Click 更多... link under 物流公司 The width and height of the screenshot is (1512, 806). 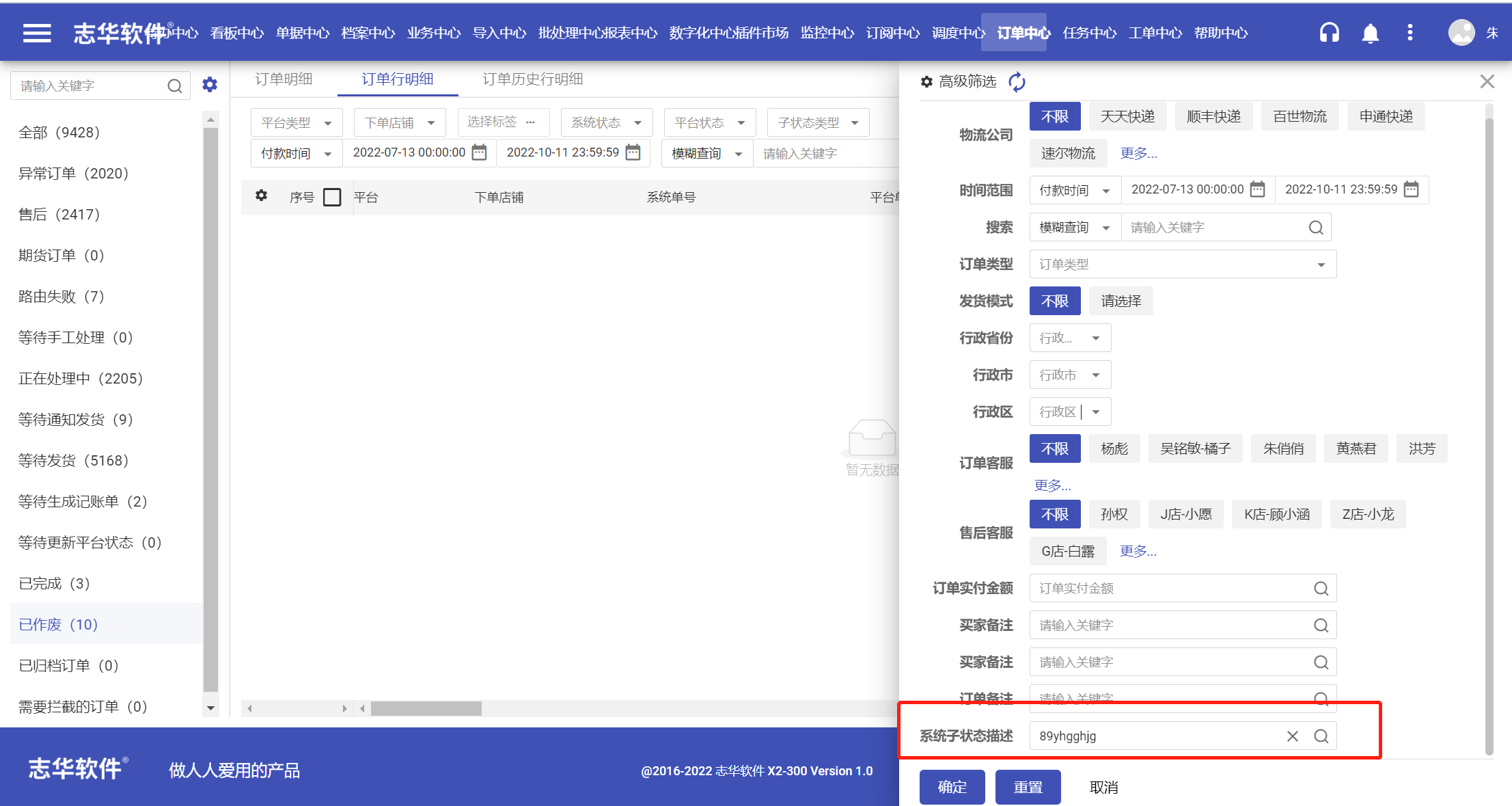(1138, 154)
